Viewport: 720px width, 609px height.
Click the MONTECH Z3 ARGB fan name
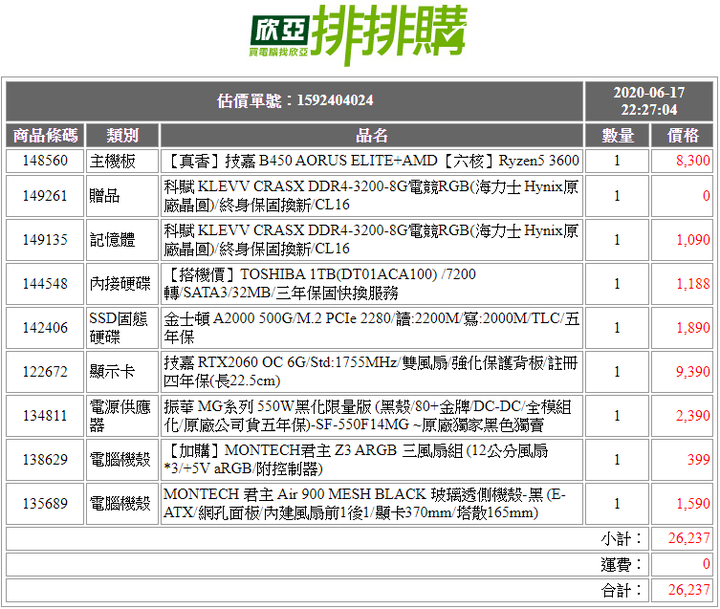tap(356, 460)
